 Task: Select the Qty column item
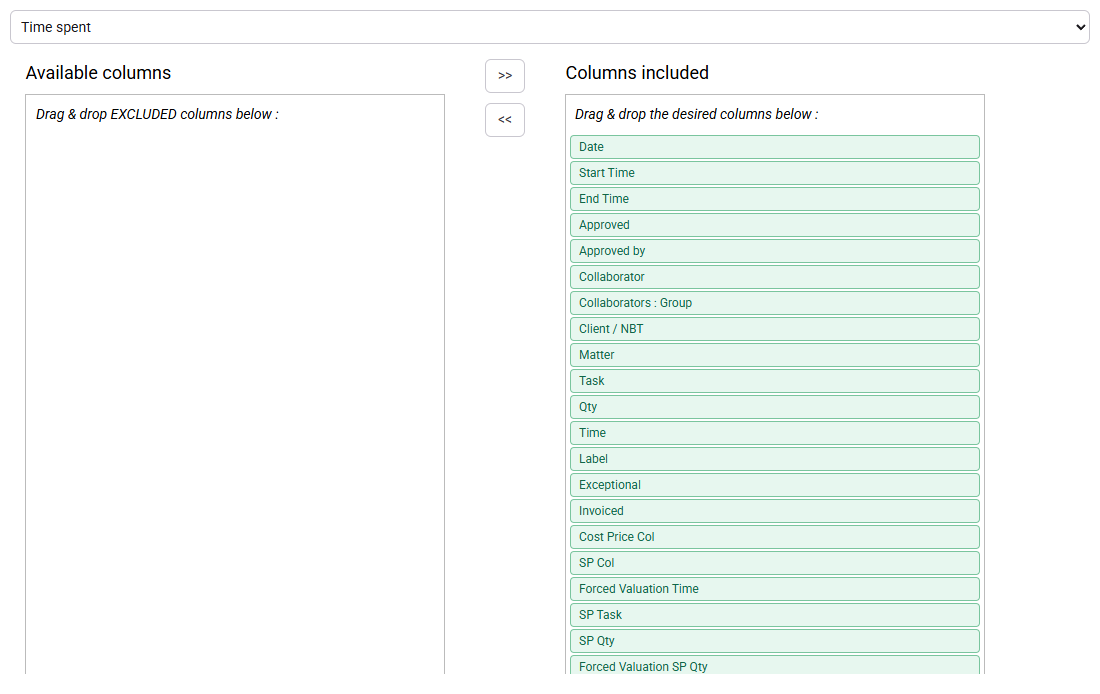[x=774, y=407]
